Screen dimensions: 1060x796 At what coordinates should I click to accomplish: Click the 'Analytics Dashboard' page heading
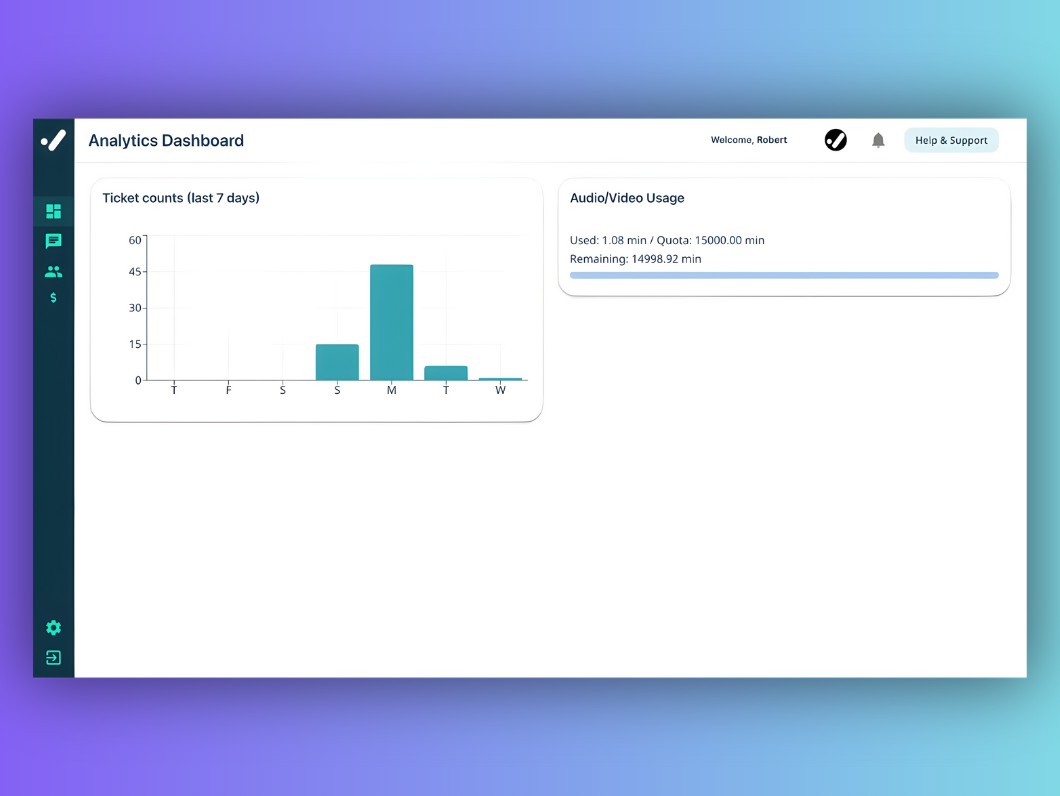click(x=166, y=141)
